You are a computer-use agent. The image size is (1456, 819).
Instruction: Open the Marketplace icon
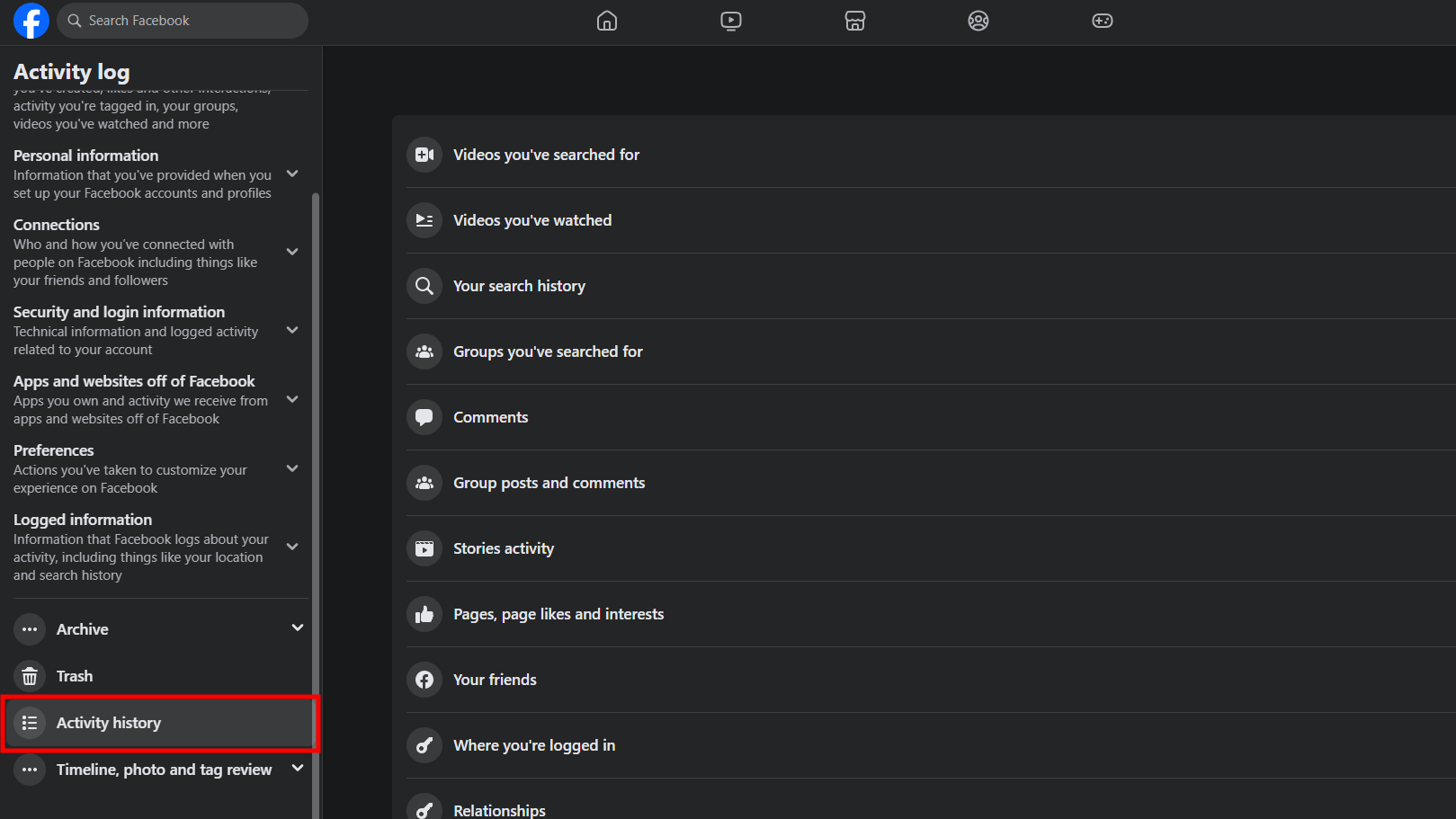(855, 21)
